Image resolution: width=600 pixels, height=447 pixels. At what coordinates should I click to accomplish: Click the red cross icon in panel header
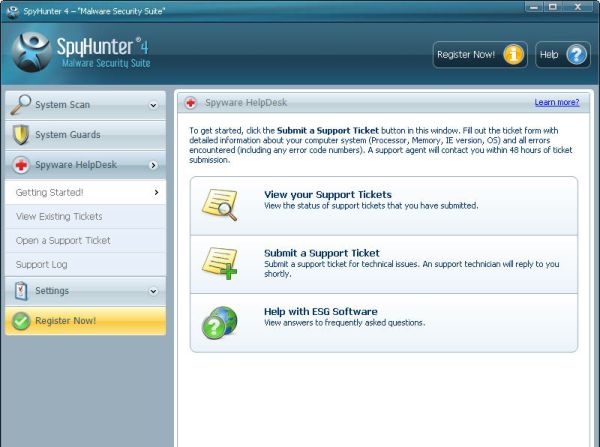point(191,103)
